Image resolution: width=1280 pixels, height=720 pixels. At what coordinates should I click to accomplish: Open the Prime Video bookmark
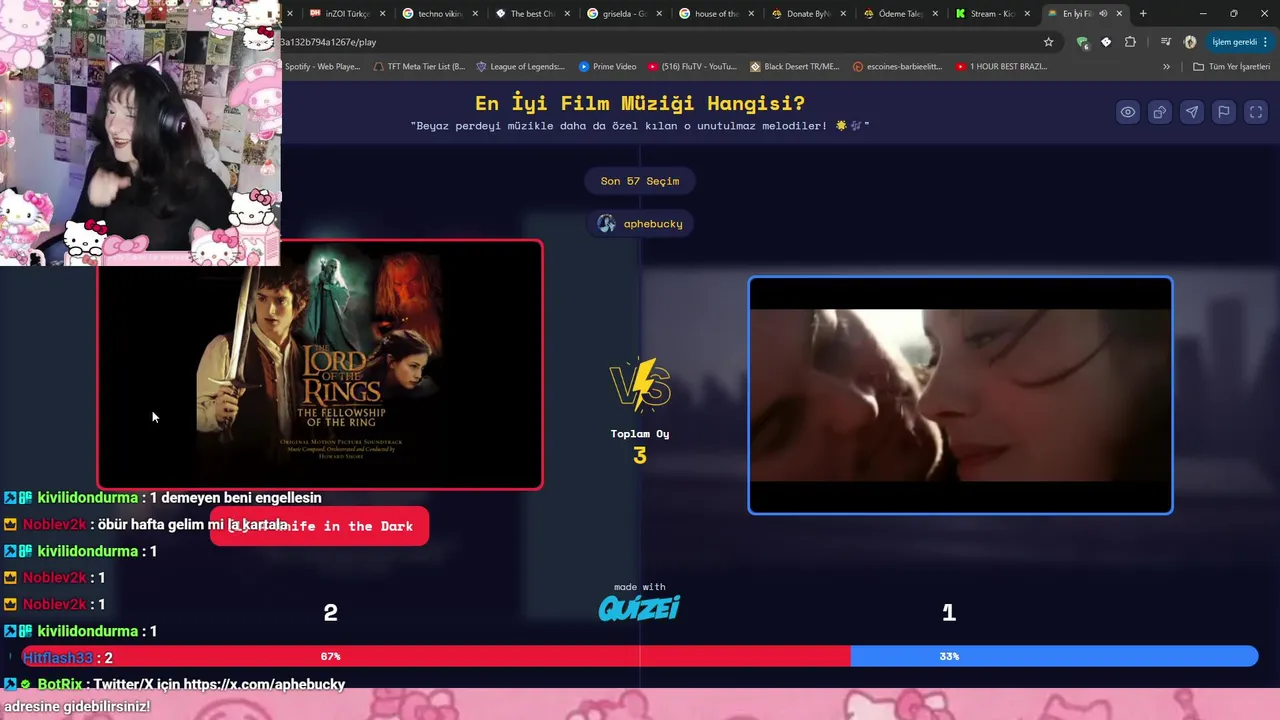point(607,67)
